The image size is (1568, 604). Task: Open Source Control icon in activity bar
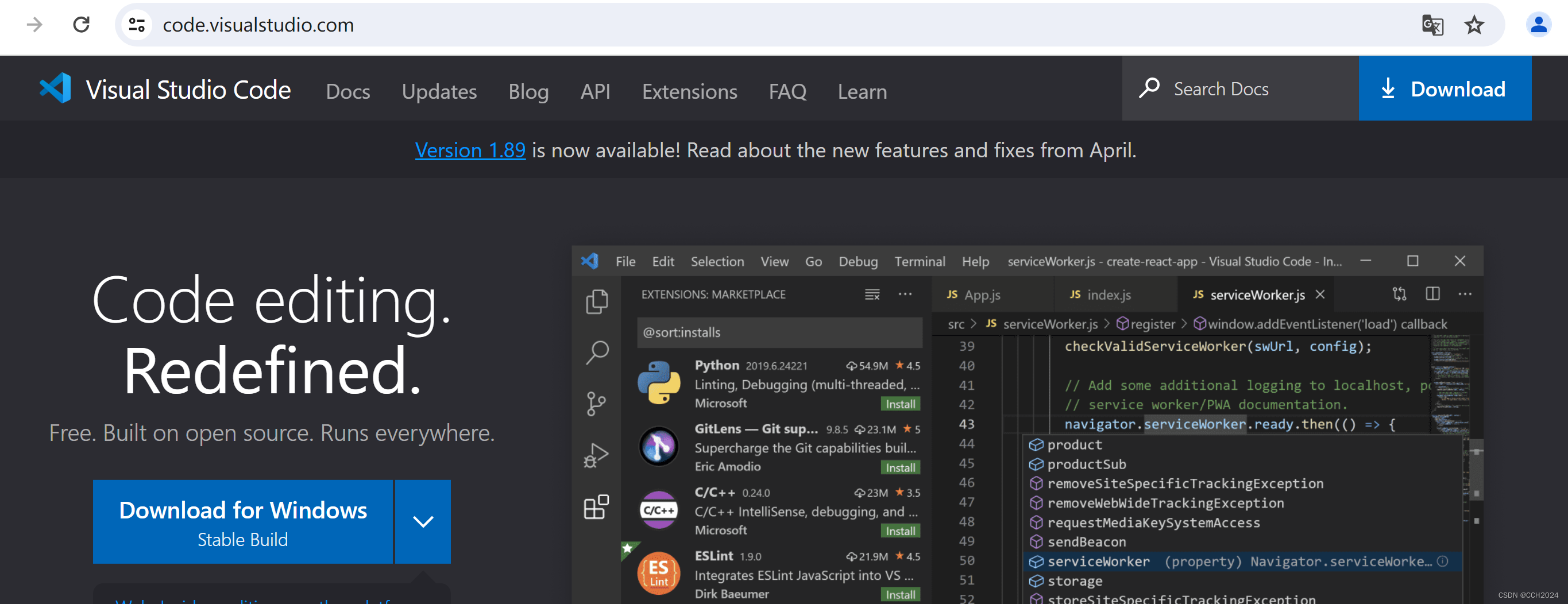pyautogui.click(x=597, y=403)
